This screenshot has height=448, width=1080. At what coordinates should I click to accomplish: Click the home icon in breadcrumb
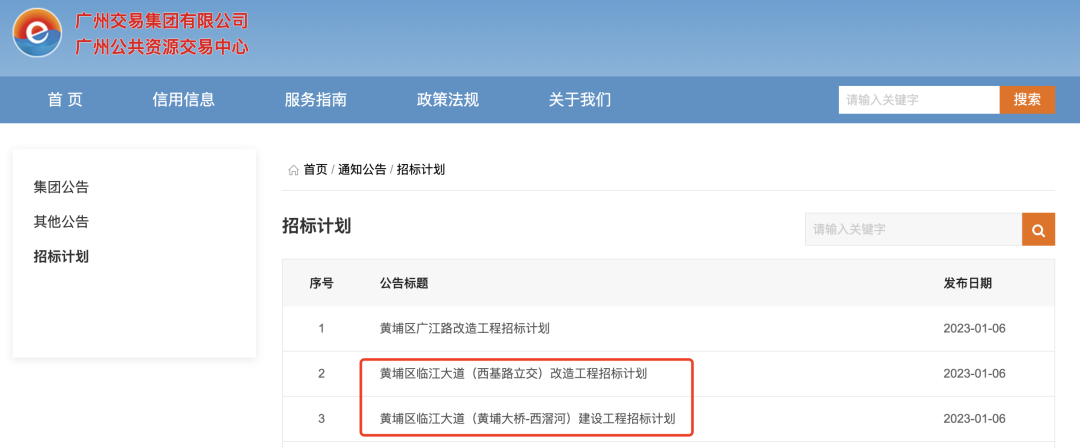(293, 170)
